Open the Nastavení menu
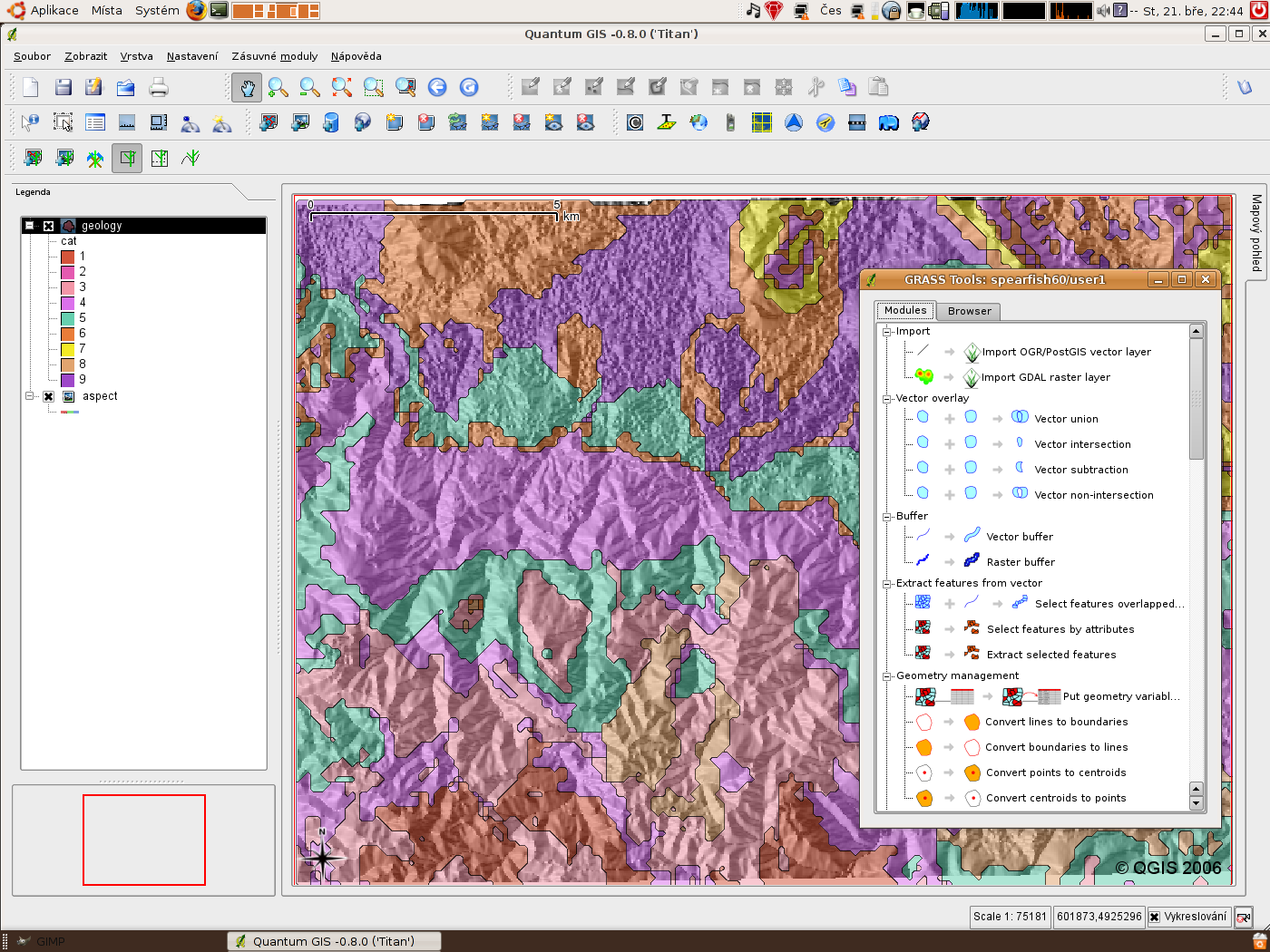 (x=192, y=56)
